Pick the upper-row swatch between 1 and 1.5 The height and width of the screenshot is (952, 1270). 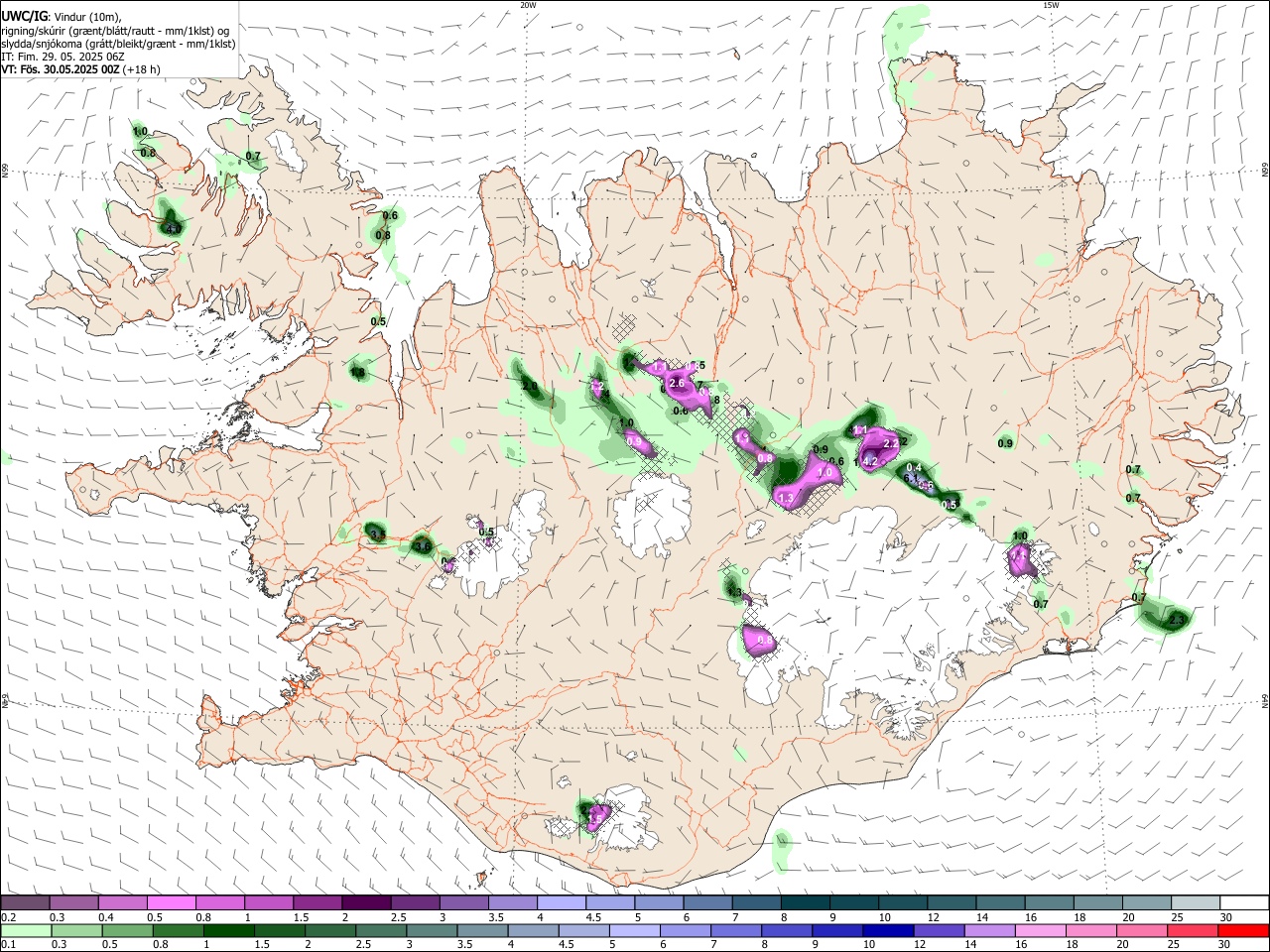[x=268, y=903]
